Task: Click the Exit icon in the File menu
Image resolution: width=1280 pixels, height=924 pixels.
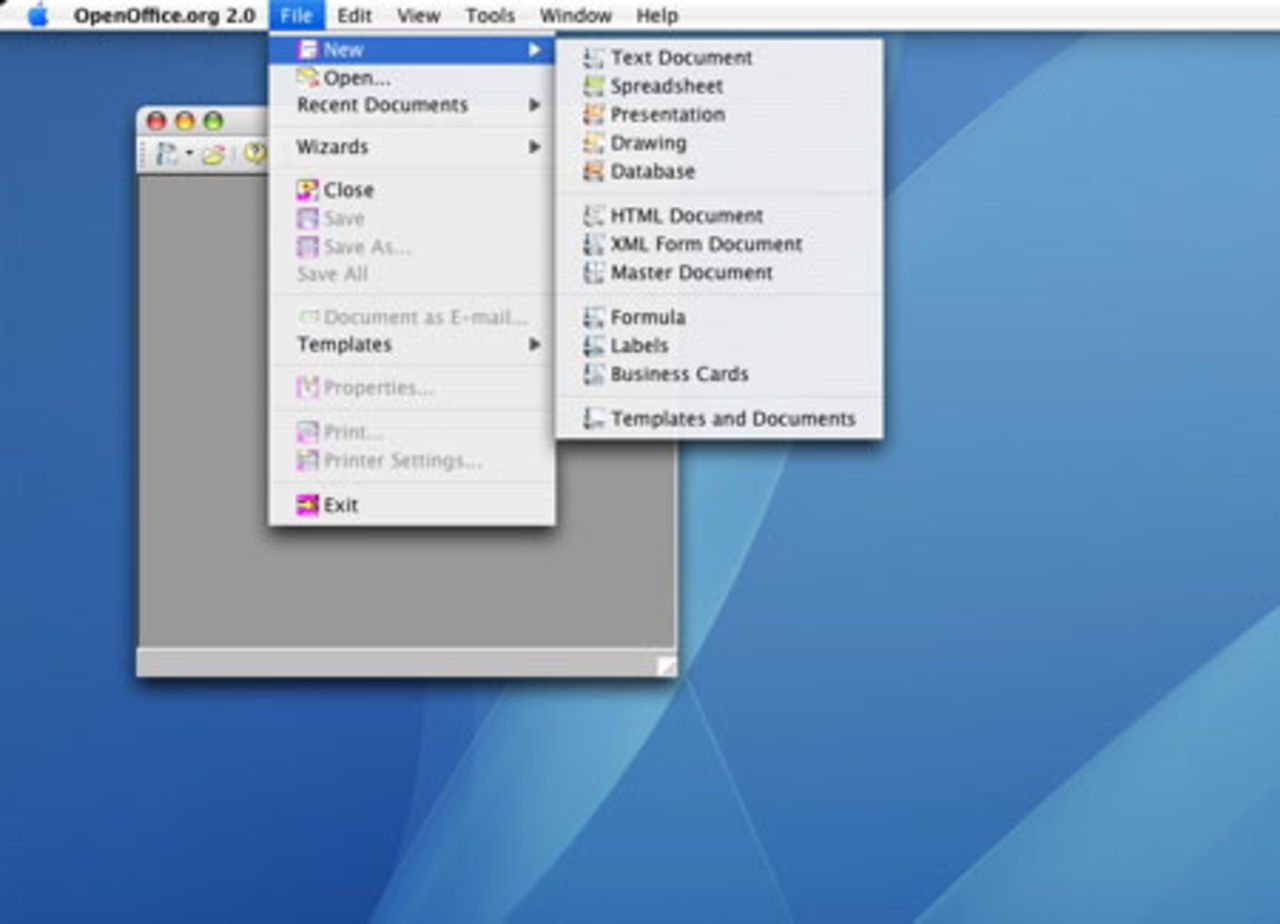Action: (308, 505)
